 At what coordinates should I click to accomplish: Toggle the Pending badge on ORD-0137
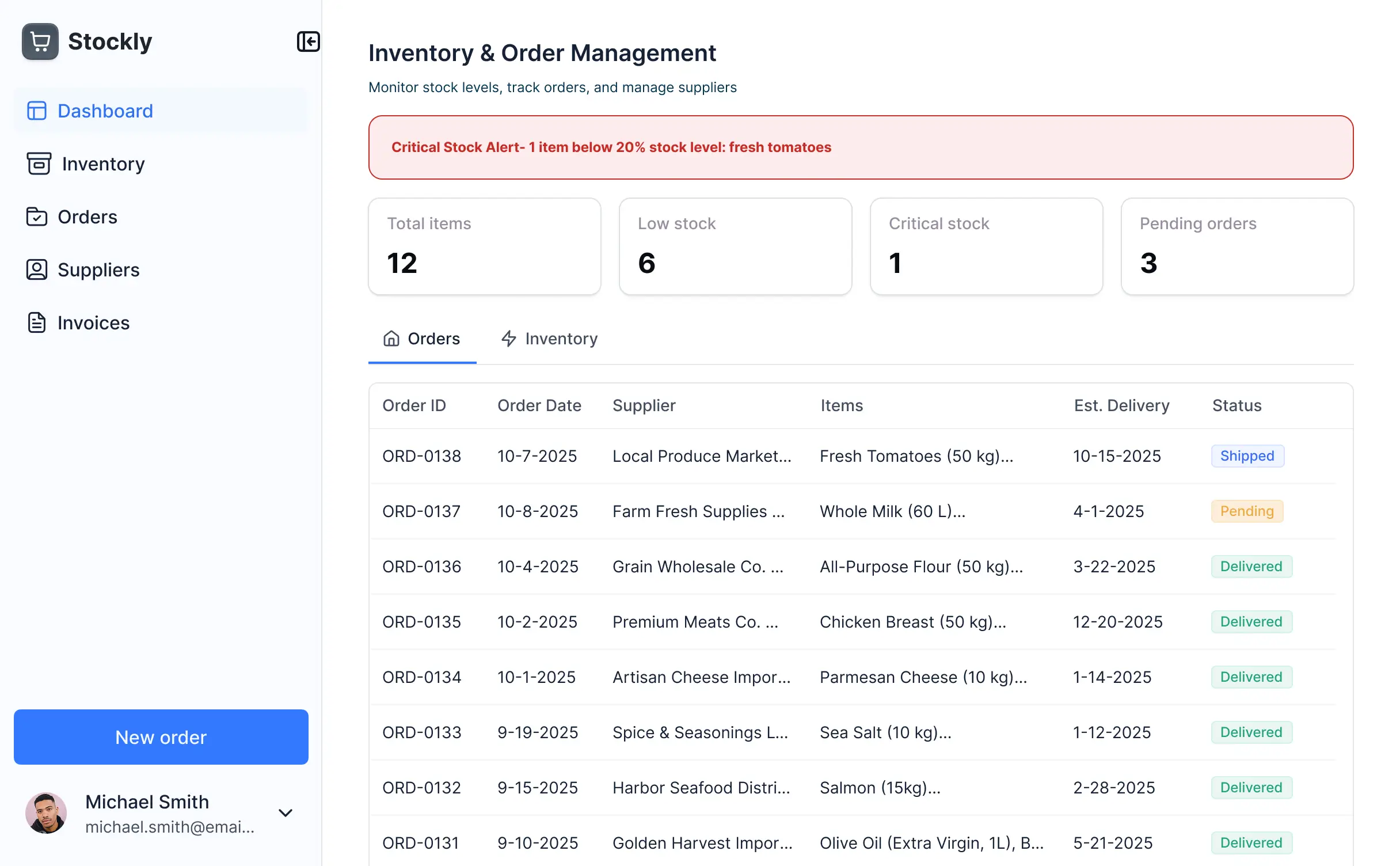pos(1247,511)
